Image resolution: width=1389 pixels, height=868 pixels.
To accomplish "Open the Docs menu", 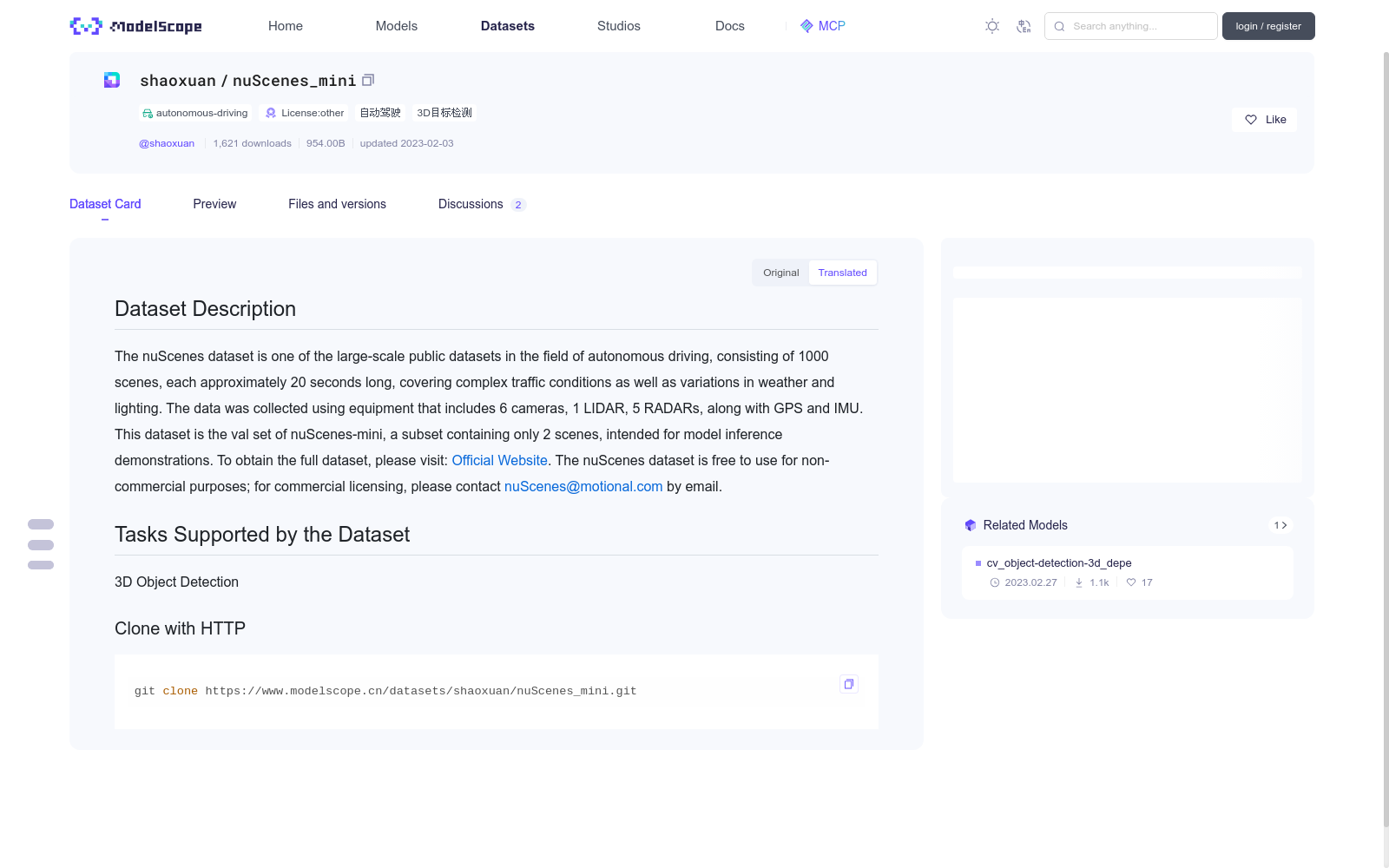I will [730, 26].
